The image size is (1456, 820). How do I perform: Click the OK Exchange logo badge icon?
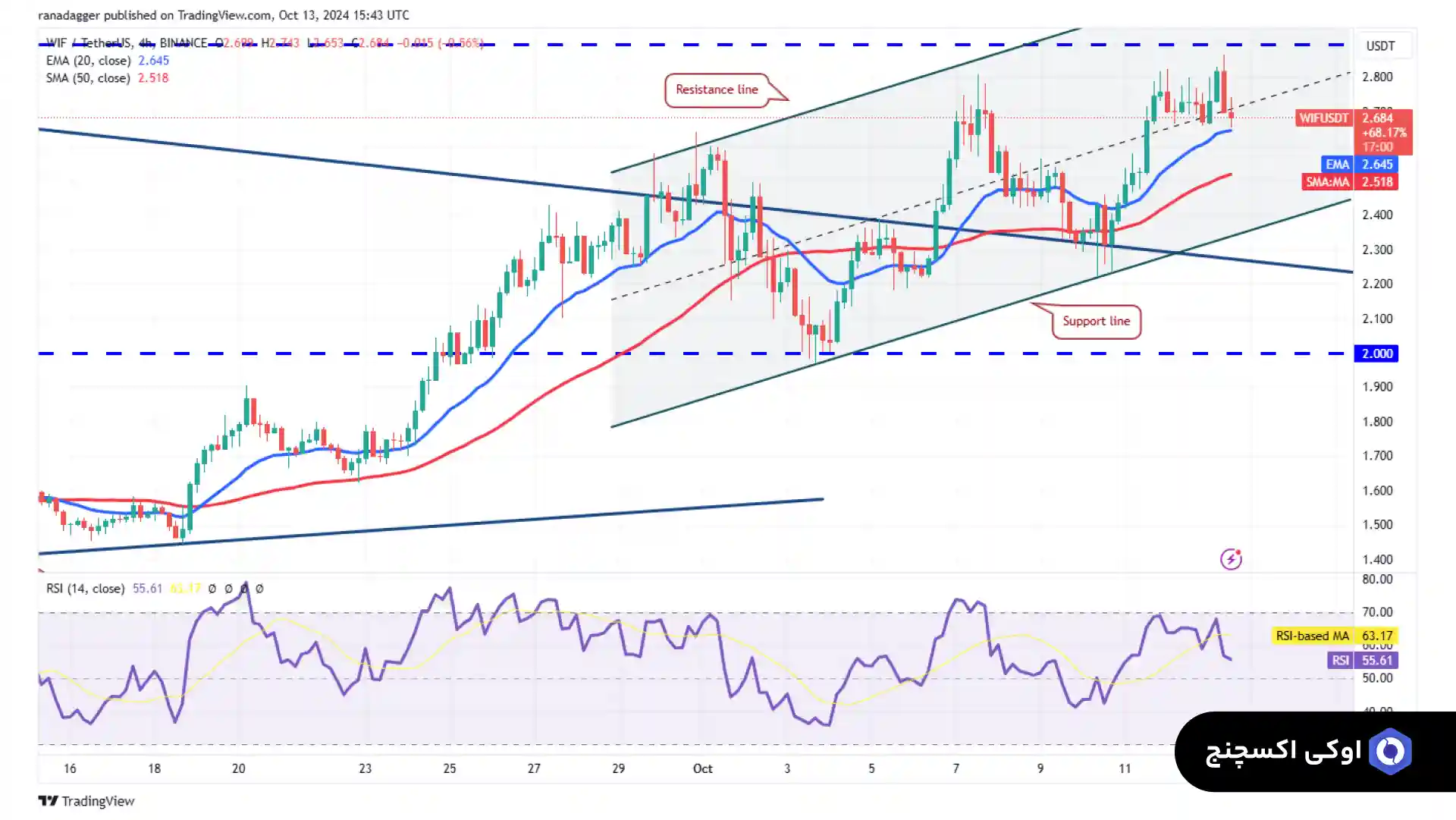1390,752
